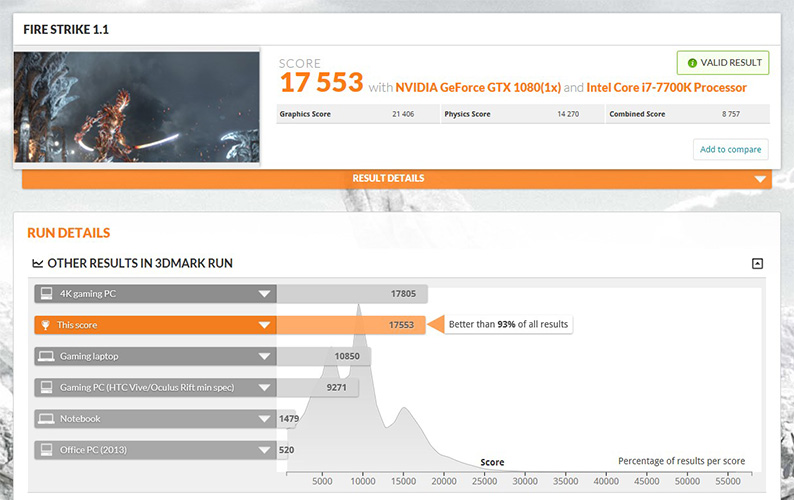Click the Graphics Score value 21 406
The image size is (794, 500).
coord(403,114)
